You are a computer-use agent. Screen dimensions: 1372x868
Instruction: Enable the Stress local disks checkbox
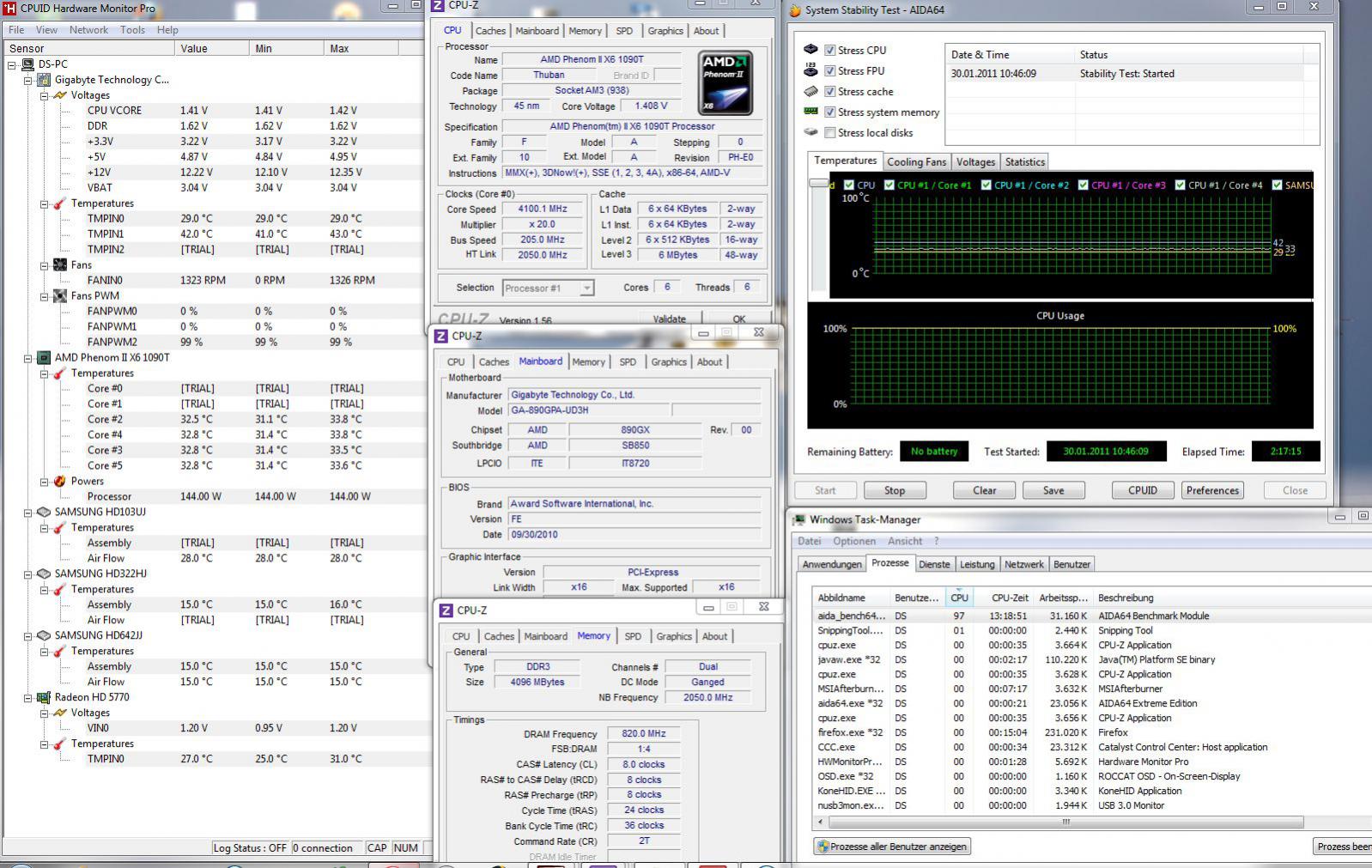pyautogui.click(x=830, y=133)
